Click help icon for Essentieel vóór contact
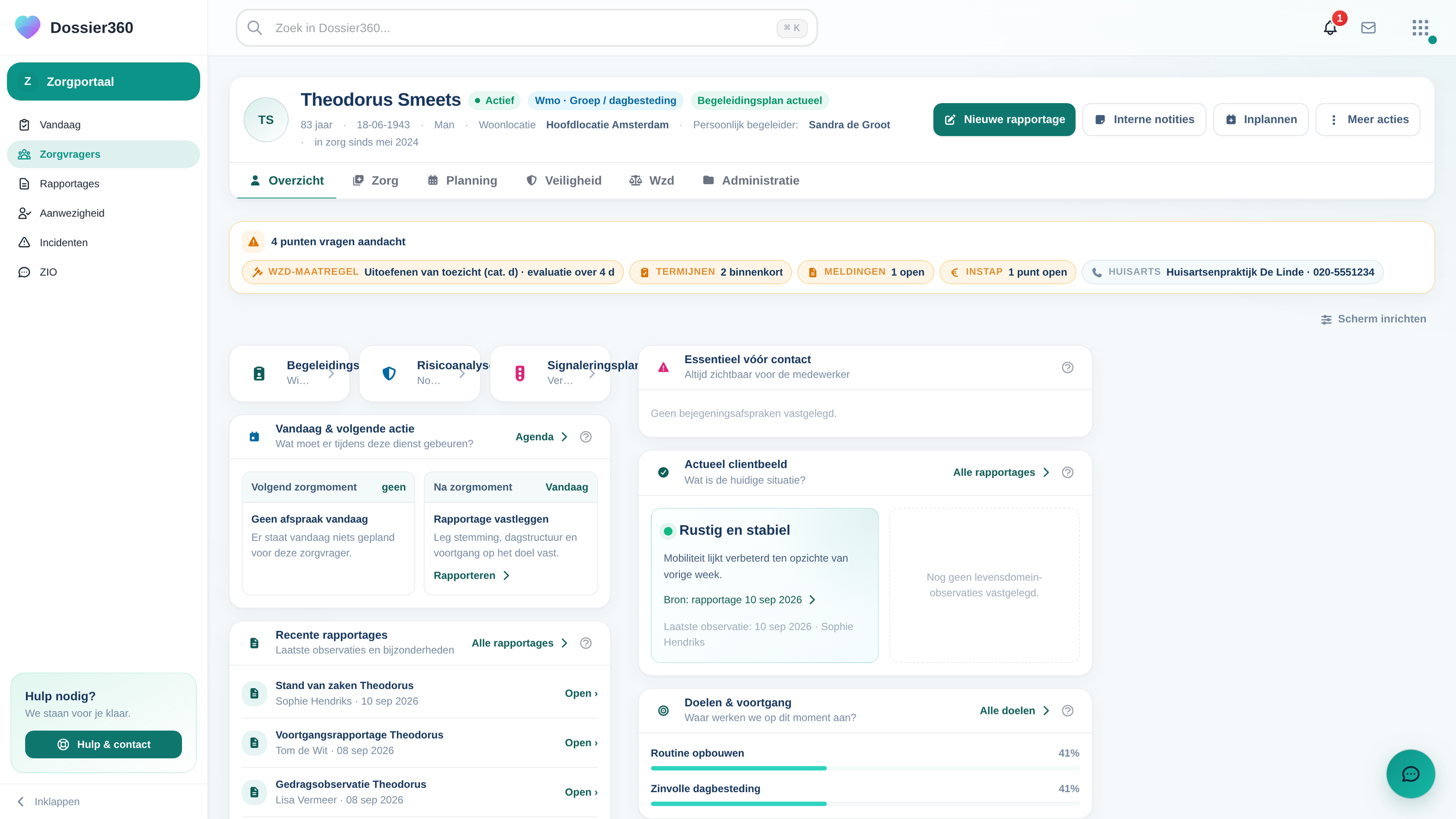This screenshot has width=1456, height=819. (x=1067, y=368)
